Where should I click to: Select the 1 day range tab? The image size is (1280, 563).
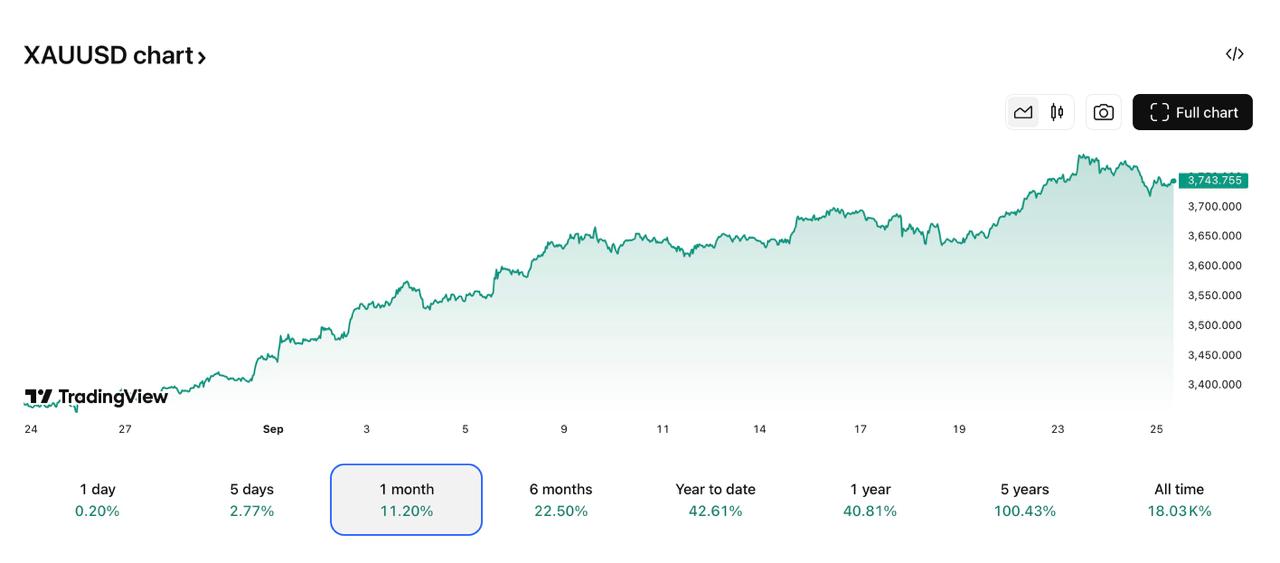tap(97, 499)
